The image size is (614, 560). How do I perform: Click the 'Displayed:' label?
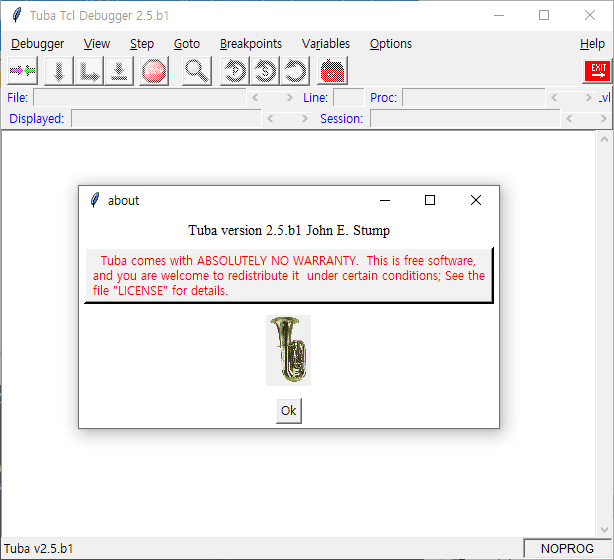[x=36, y=119]
